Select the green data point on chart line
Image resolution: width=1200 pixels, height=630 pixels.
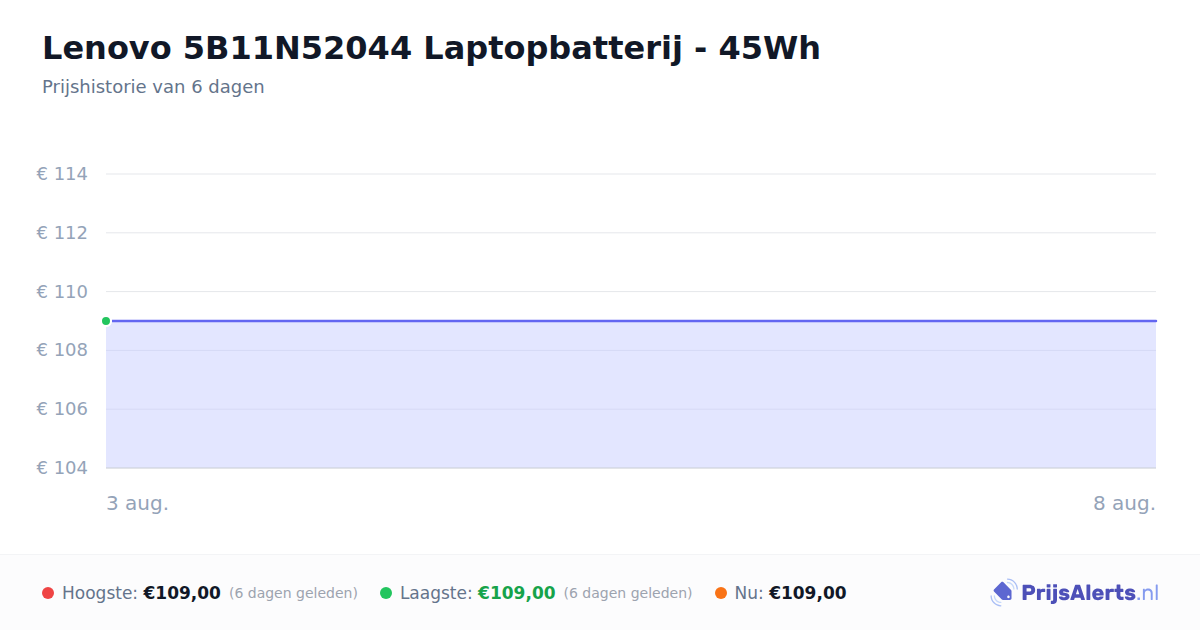tap(106, 321)
